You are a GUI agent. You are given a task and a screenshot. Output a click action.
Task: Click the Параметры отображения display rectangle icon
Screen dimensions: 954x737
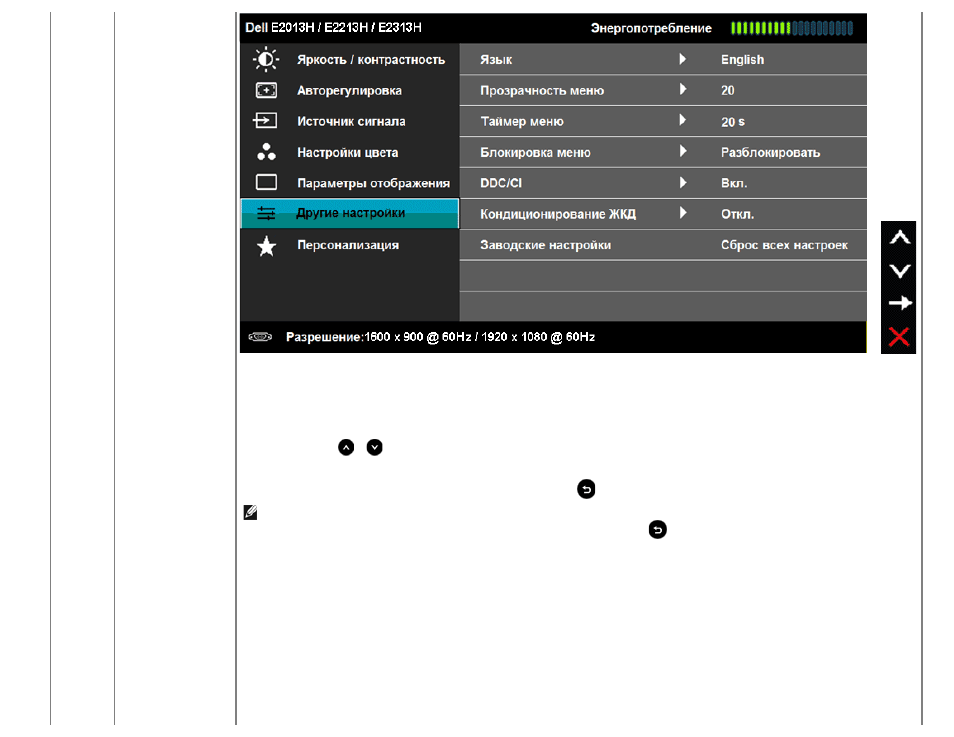(266, 182)
